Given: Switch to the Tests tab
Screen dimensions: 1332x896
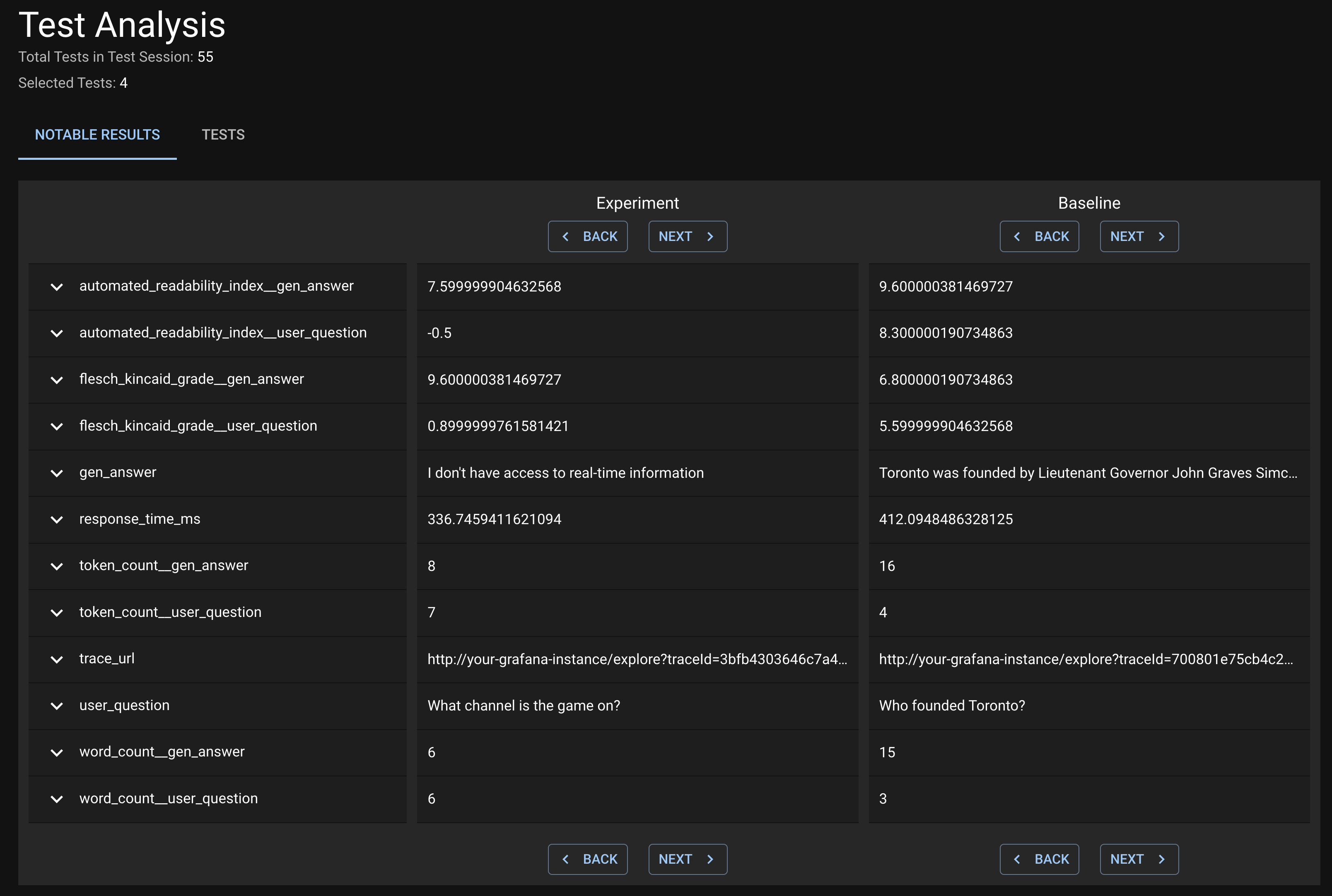Looking at the screenshot, I should pyautogui.click(x=223, y=135).
